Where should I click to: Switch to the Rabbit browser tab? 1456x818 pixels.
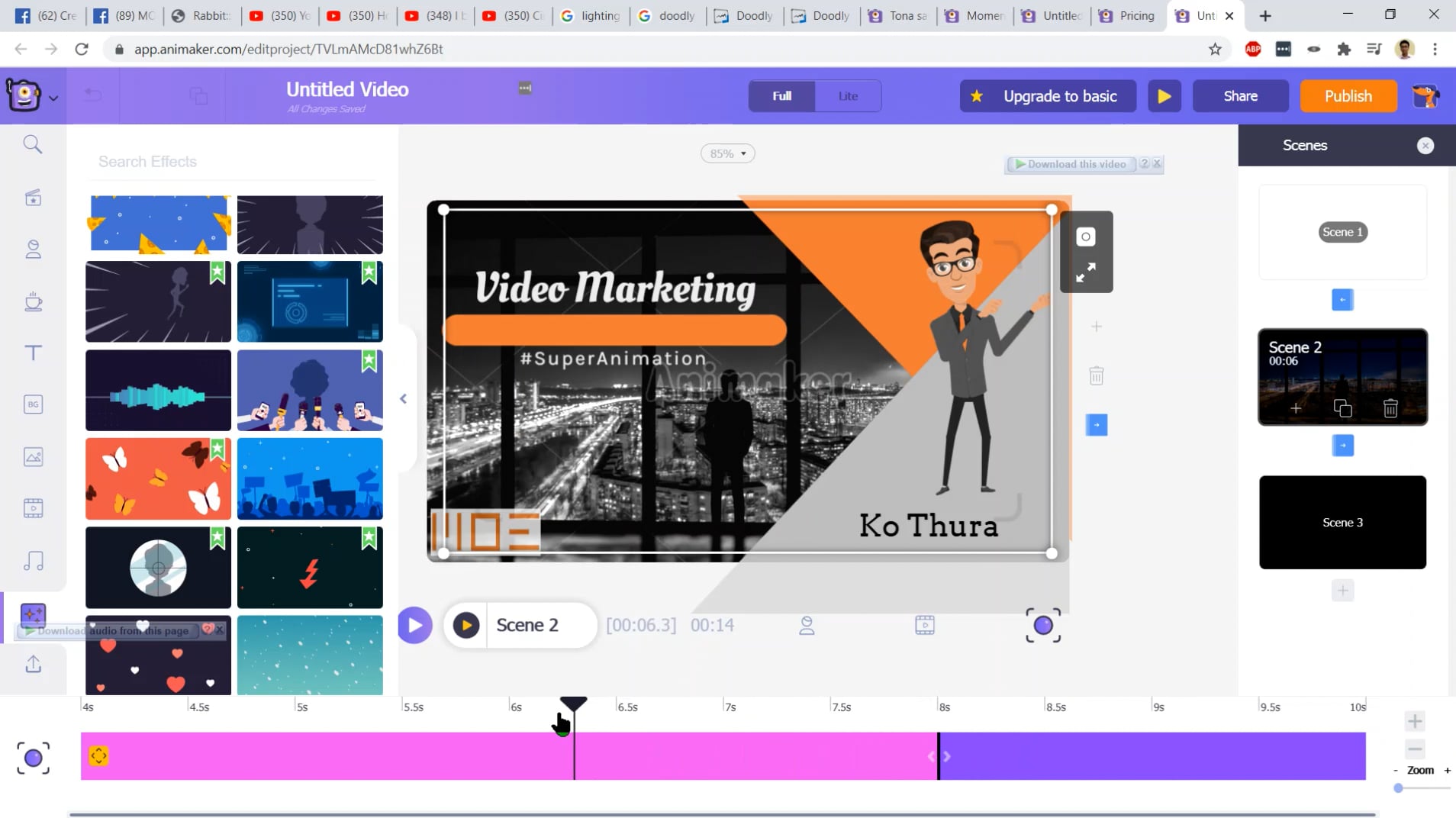click(x=201, y=15)
